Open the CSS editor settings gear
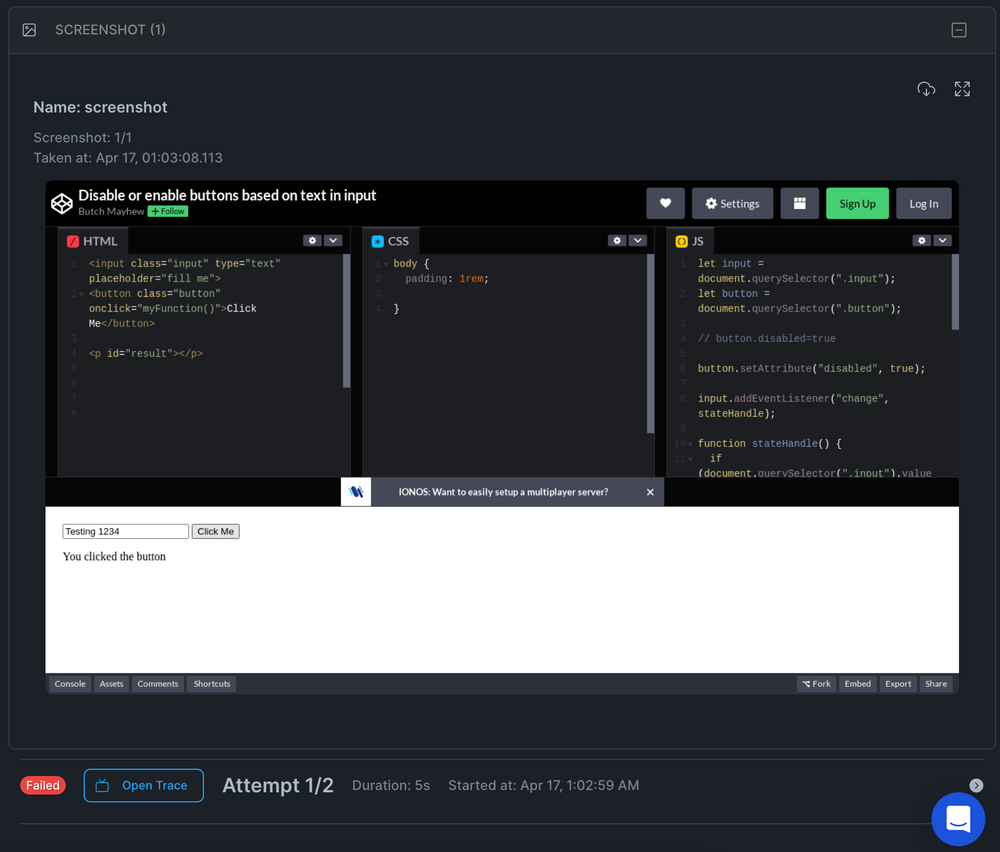The image size is (1000, 852). [617, 240]
